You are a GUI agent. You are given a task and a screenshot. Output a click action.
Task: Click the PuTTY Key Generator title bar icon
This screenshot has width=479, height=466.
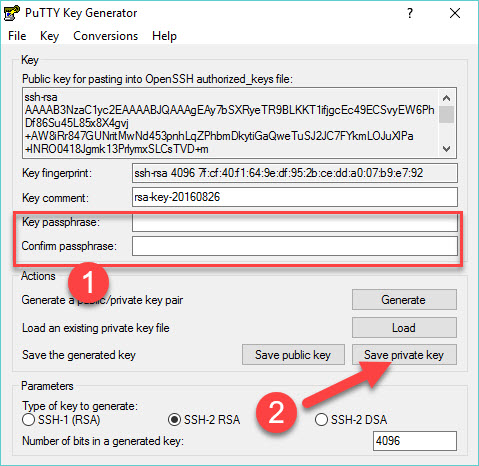pyautogui.click(x=12, y=13)
